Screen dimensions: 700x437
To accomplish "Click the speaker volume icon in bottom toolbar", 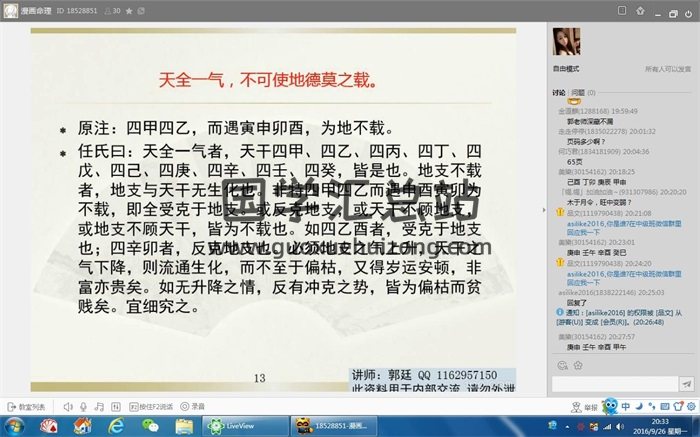I will click(x=68, y=407).
